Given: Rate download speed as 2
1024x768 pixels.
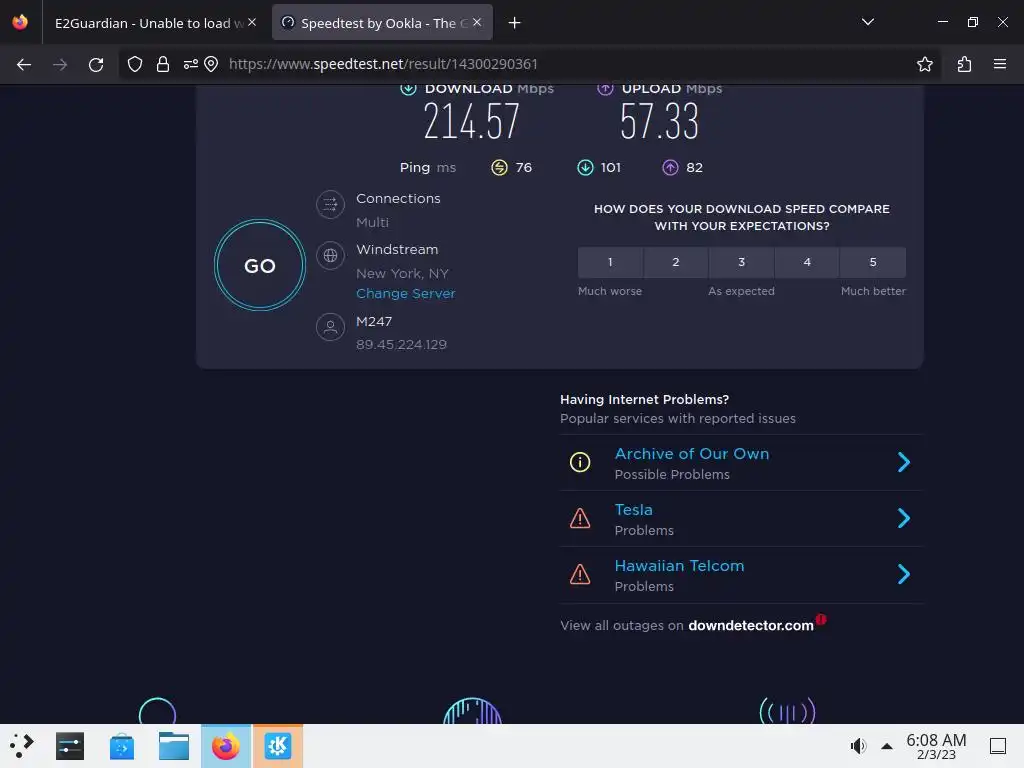Looking at the screenshot, I should pos(676,262).
